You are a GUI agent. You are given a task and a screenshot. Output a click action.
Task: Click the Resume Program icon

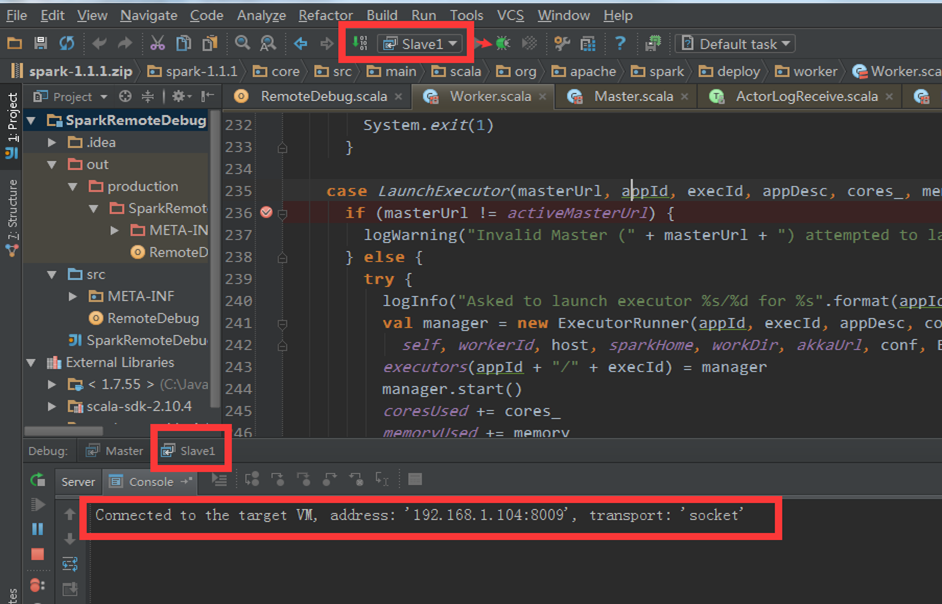click(x=37, y=505)
